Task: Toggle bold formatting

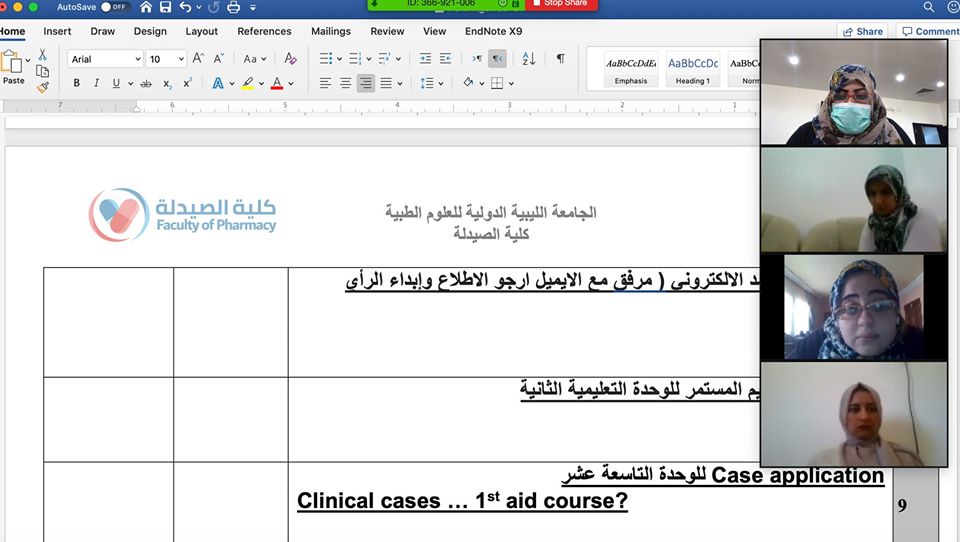Action: pyautogui.click(x=76, y=84)
